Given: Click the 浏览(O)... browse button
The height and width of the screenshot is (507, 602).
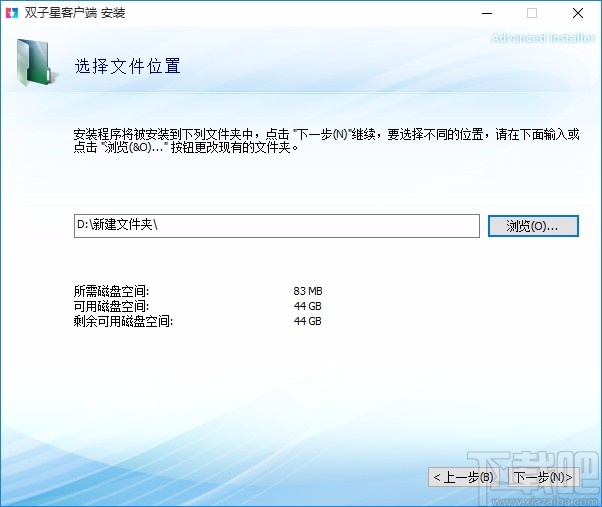Looking at the screenshot, I should [x=533, y=226].
